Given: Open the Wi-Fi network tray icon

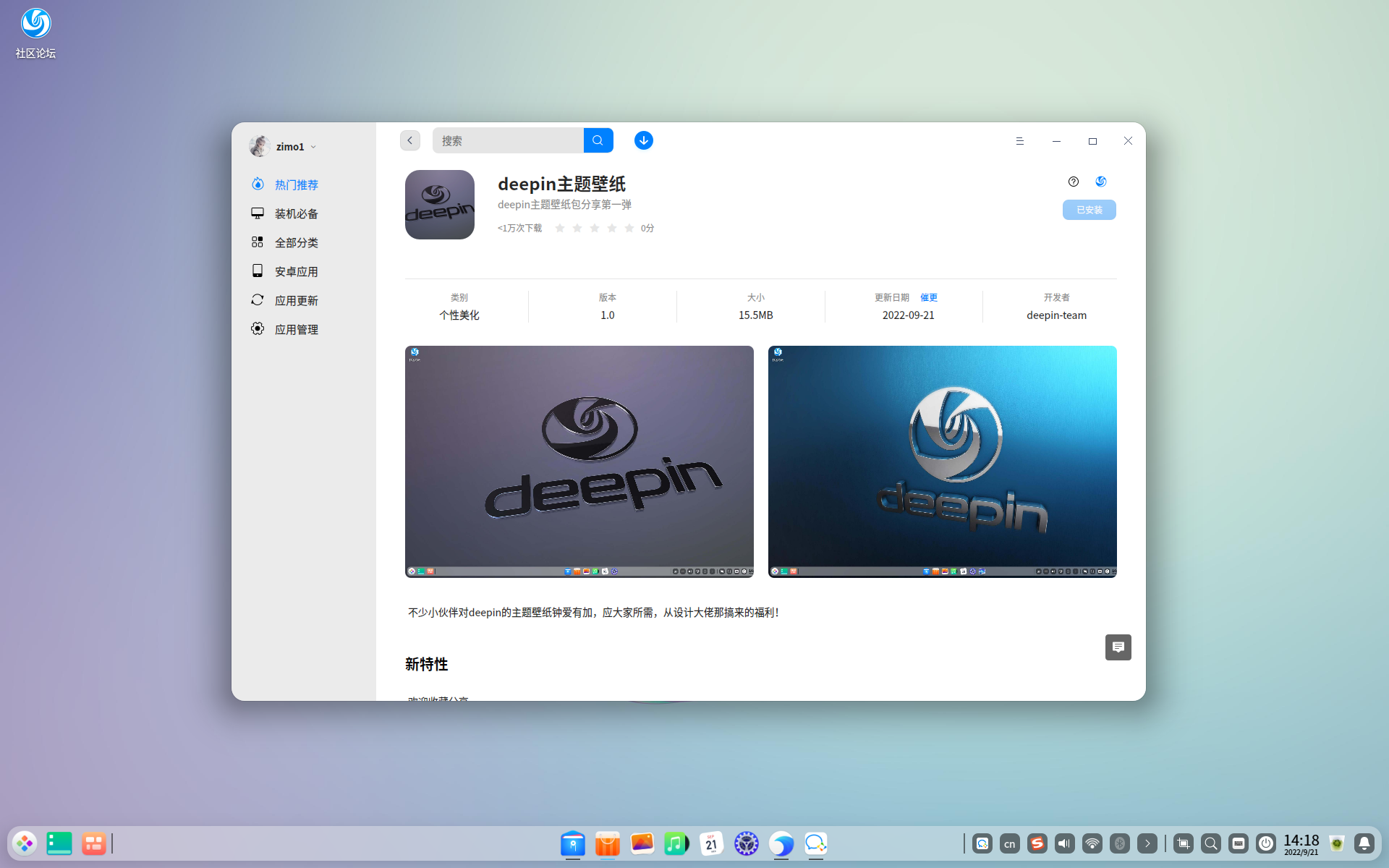Looking at the screenshot, I should pos(1092,843).
